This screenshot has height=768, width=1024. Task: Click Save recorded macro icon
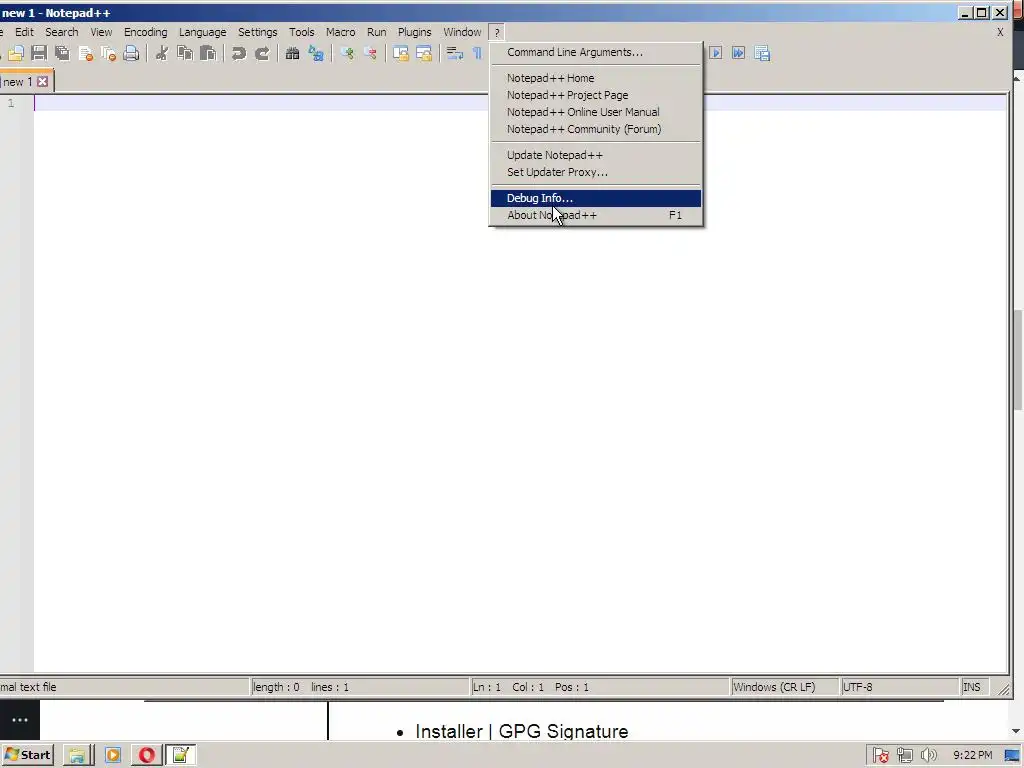click(762, 54)
